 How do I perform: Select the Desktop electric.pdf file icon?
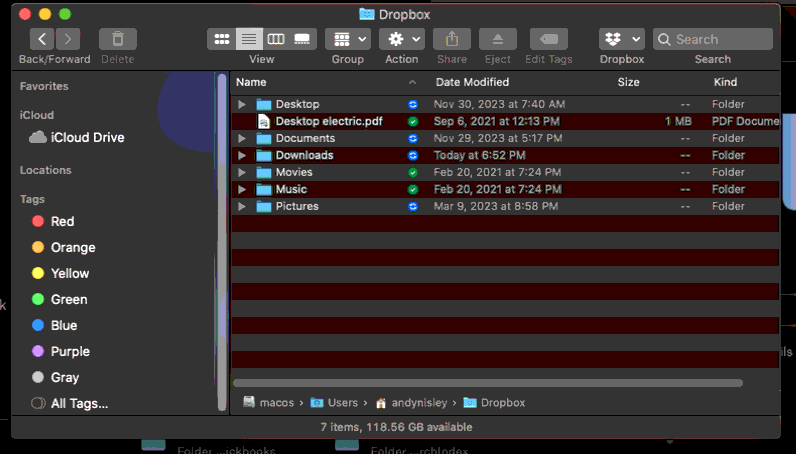pyautogui.click(x=263, y=121)
